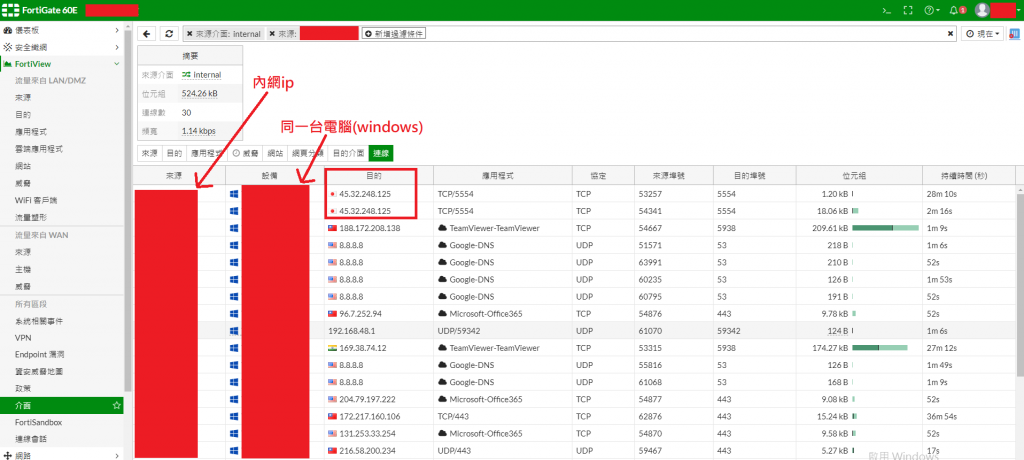Switch to the 目的 view tab
Viewport: 1024px width, 460px height.
coord(174,154)
